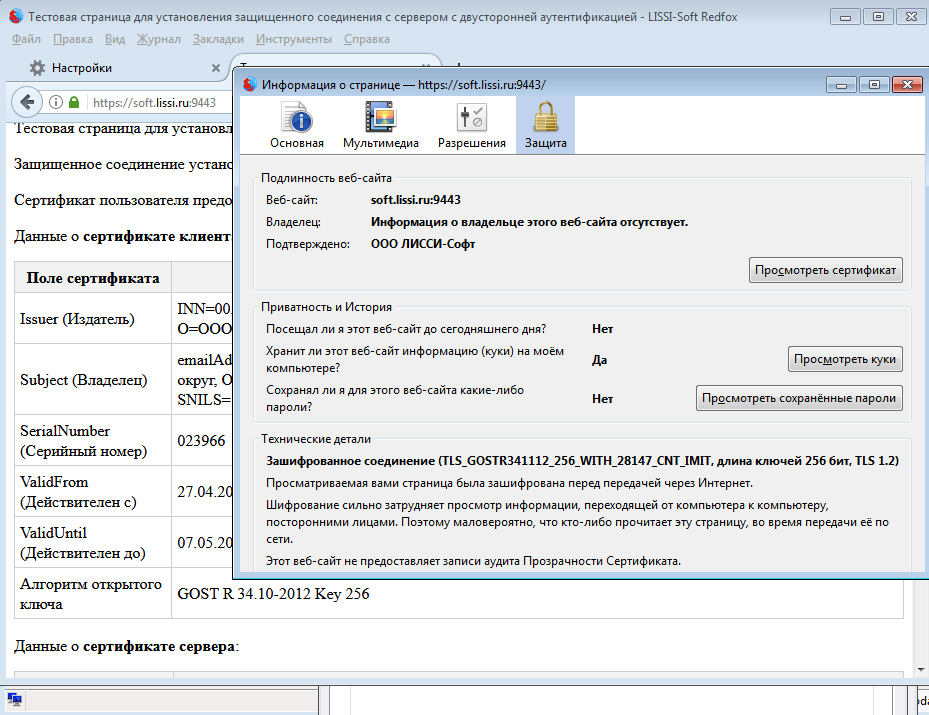Click the ValidUntil (Действителен до) cell
Image resolution: width=929 pixels, height=715 pixels.
point(93,543)
